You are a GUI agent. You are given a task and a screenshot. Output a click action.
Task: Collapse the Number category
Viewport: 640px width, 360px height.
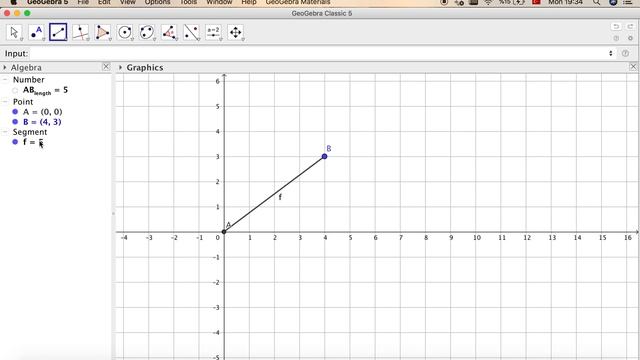pos(5,80)
